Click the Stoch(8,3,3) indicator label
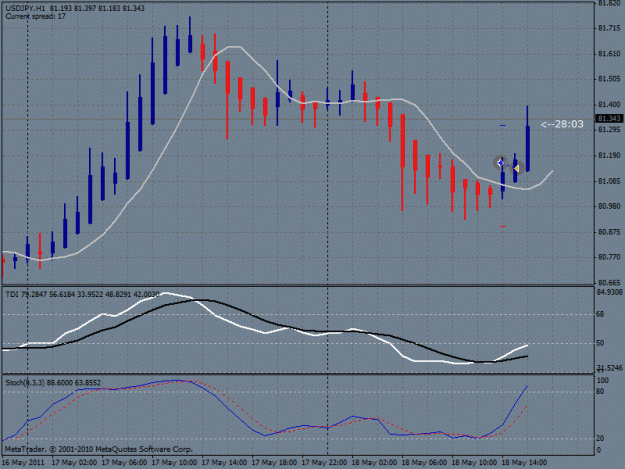625x469 pixels. coord(53,383)
